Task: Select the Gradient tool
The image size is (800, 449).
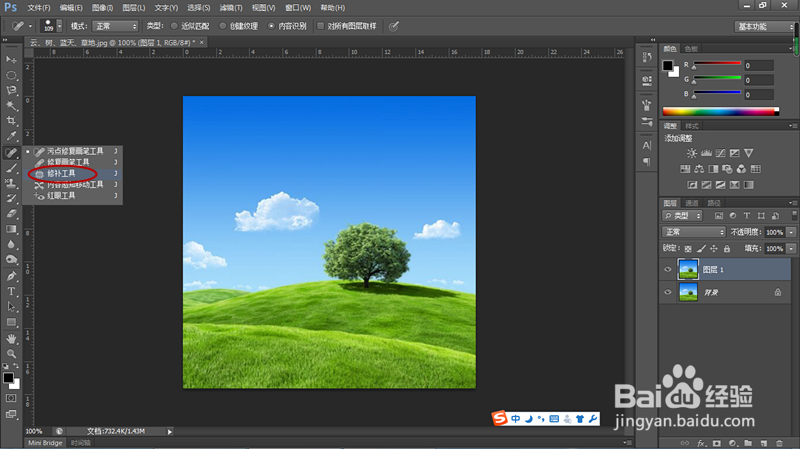Action: pos(11,229)
